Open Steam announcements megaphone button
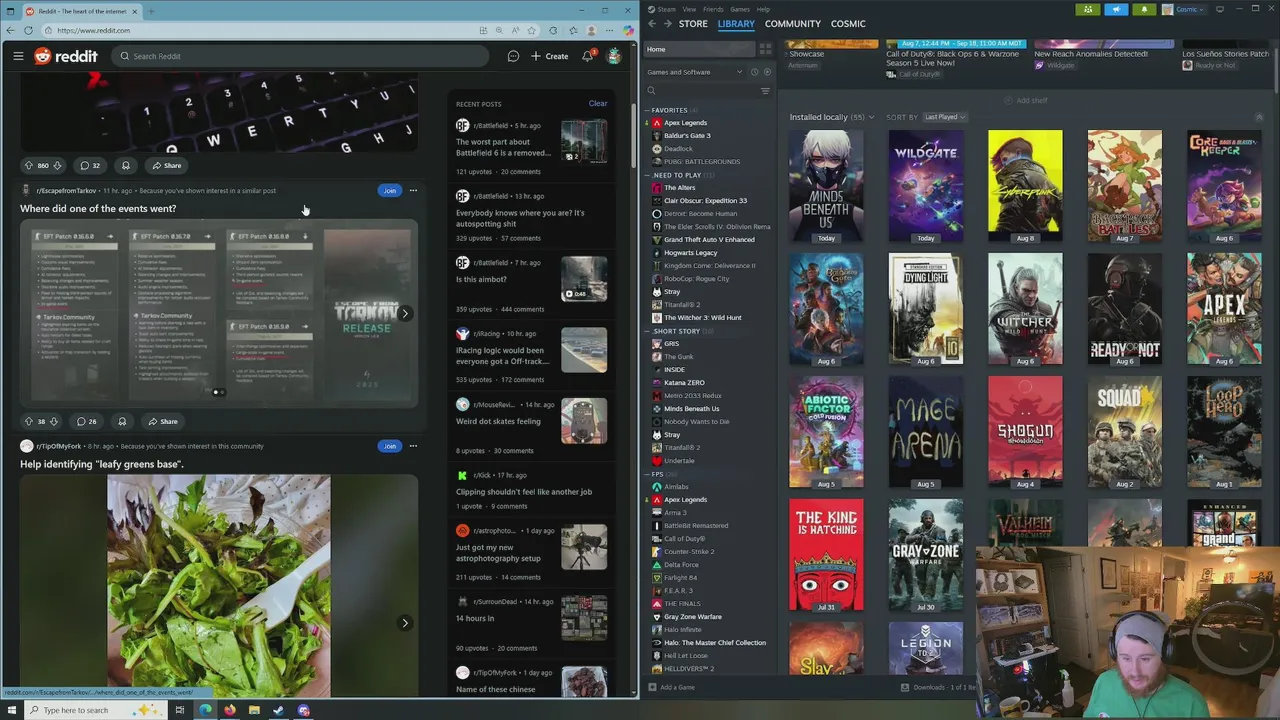This screenshot has height=720, width=1280. (1116, 9)
